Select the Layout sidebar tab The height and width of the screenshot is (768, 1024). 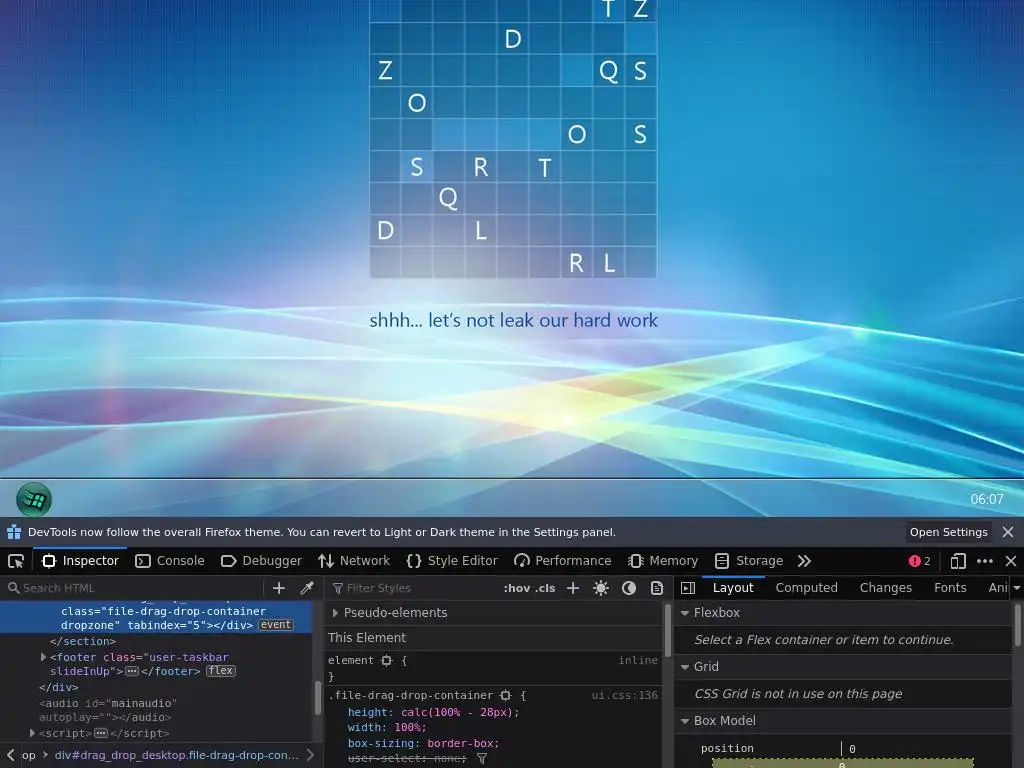coord(733,588)
